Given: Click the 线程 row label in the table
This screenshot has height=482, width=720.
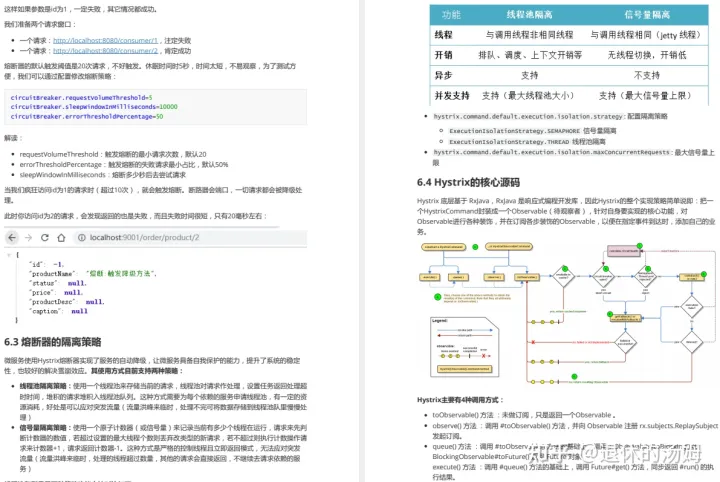Looking at the screenshot, I should 443,35.
